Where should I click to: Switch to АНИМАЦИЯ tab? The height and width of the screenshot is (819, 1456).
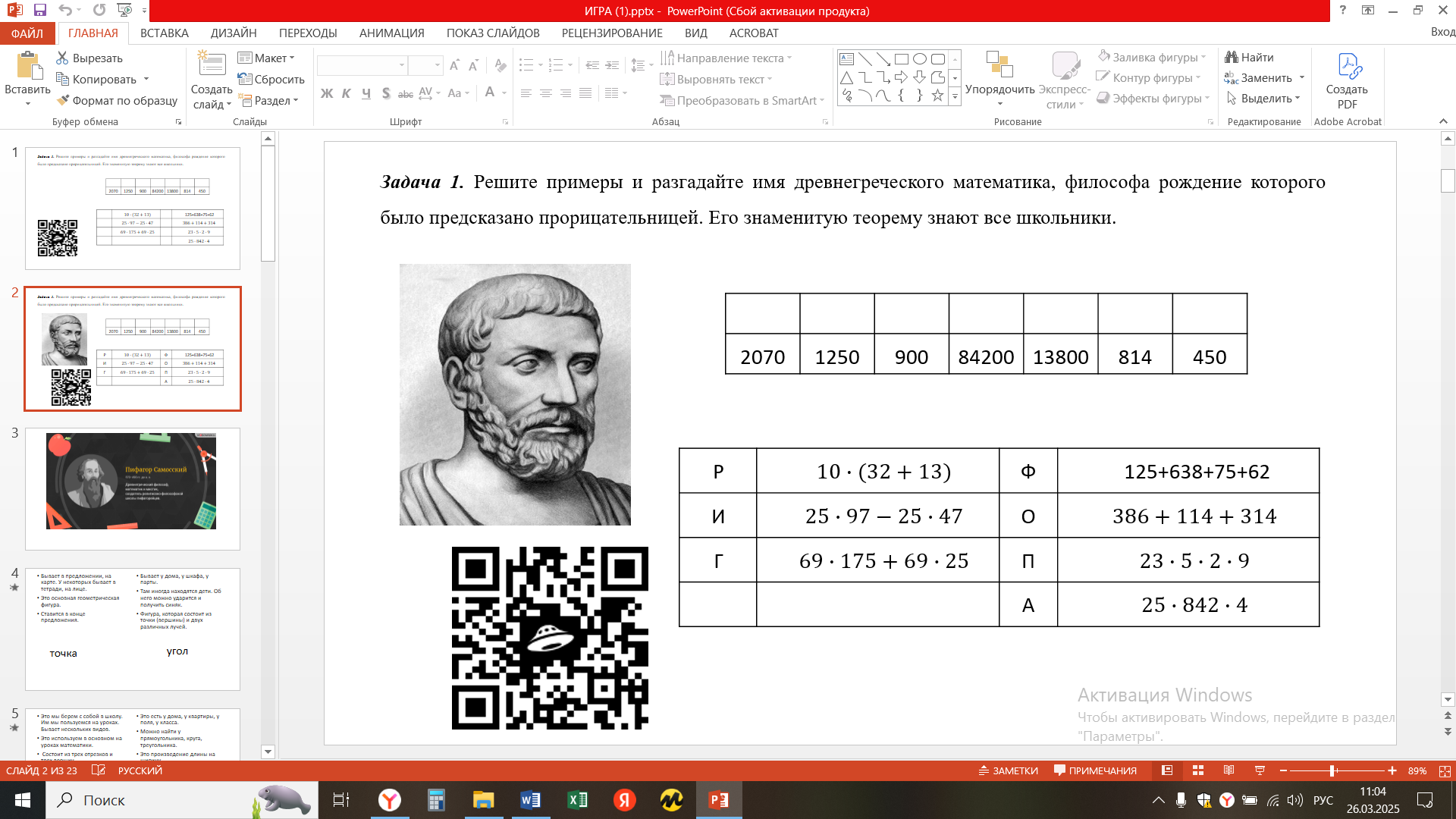tap(392, 33)
